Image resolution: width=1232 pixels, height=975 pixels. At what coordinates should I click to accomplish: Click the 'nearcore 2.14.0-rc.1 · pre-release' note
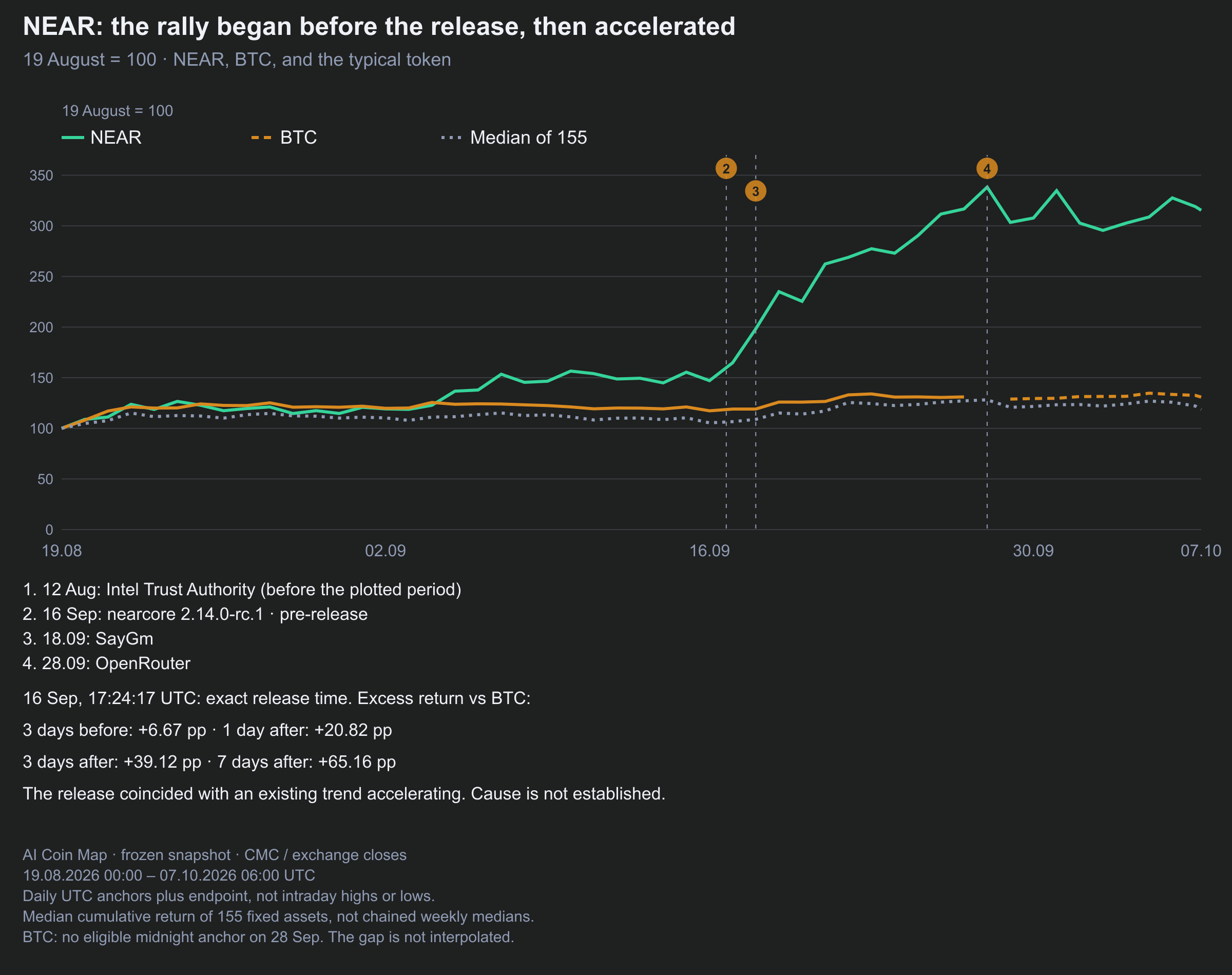(x=195, y=614)
